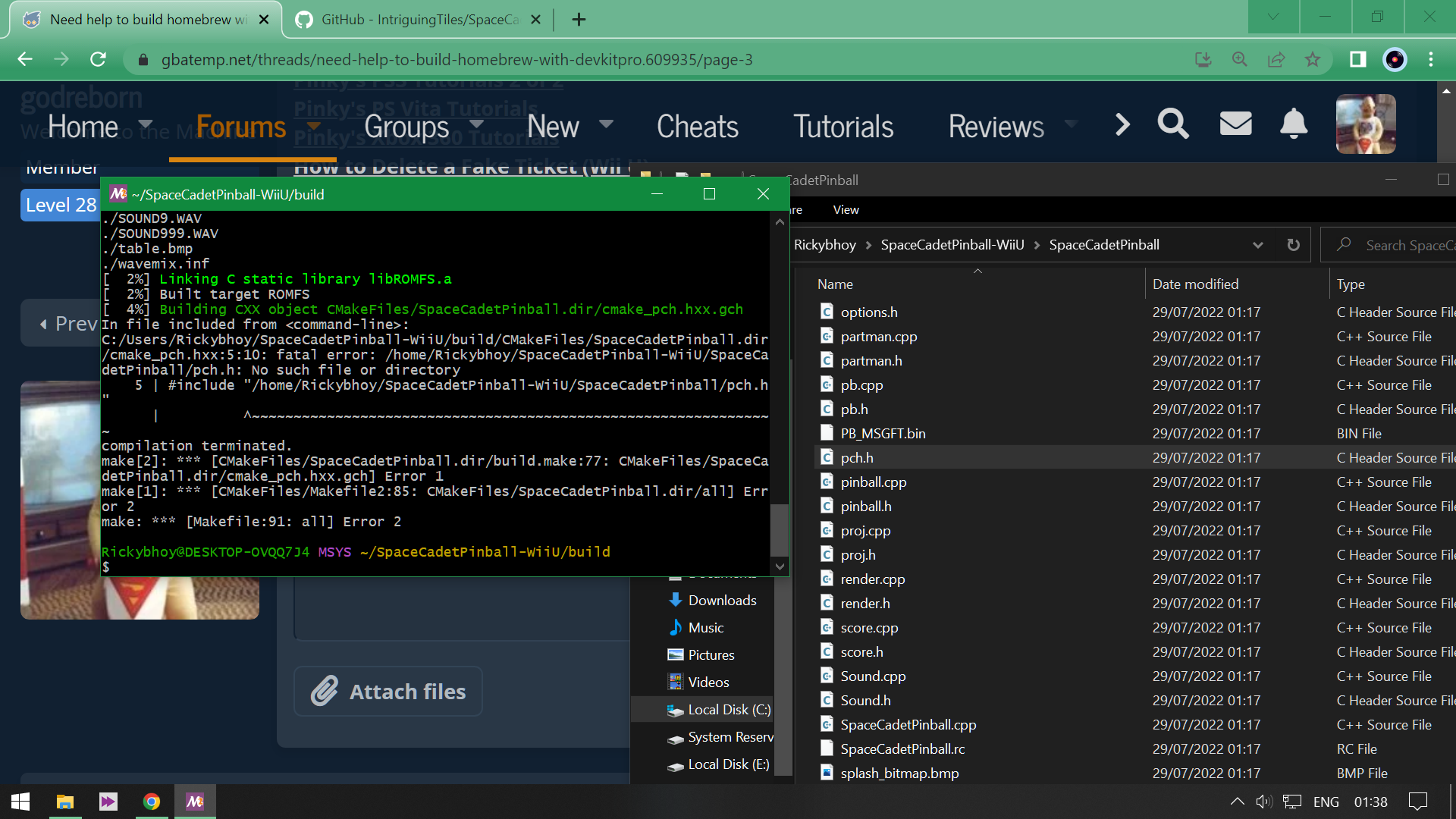Go to the Cheats section
Viewport: 1456px width, 819px height.
click(698, 127)
